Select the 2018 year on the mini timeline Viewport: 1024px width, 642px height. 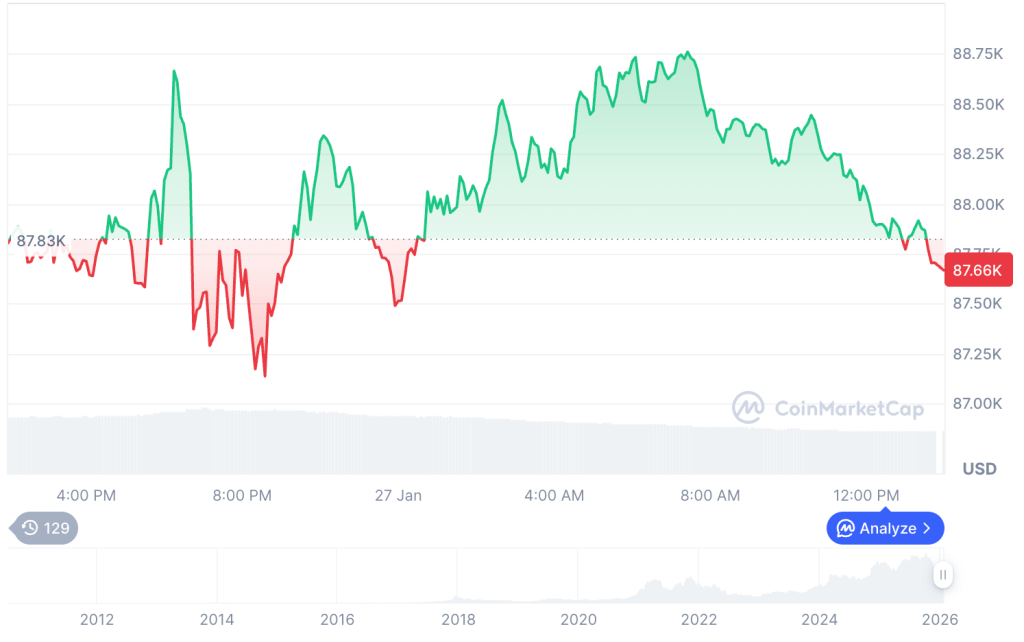[x=458, y=619]
